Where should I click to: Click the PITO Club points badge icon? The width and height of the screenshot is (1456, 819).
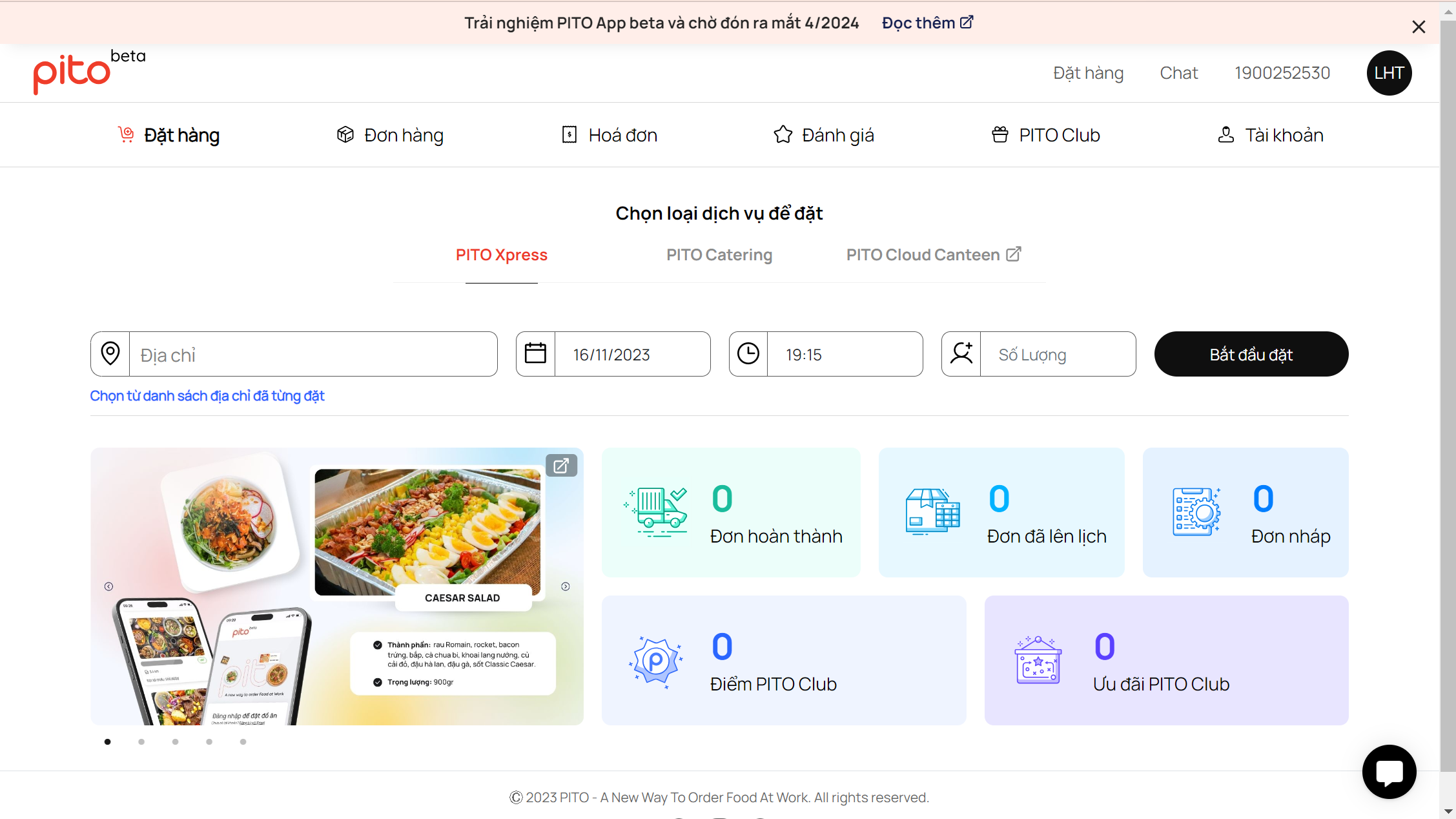655,661
